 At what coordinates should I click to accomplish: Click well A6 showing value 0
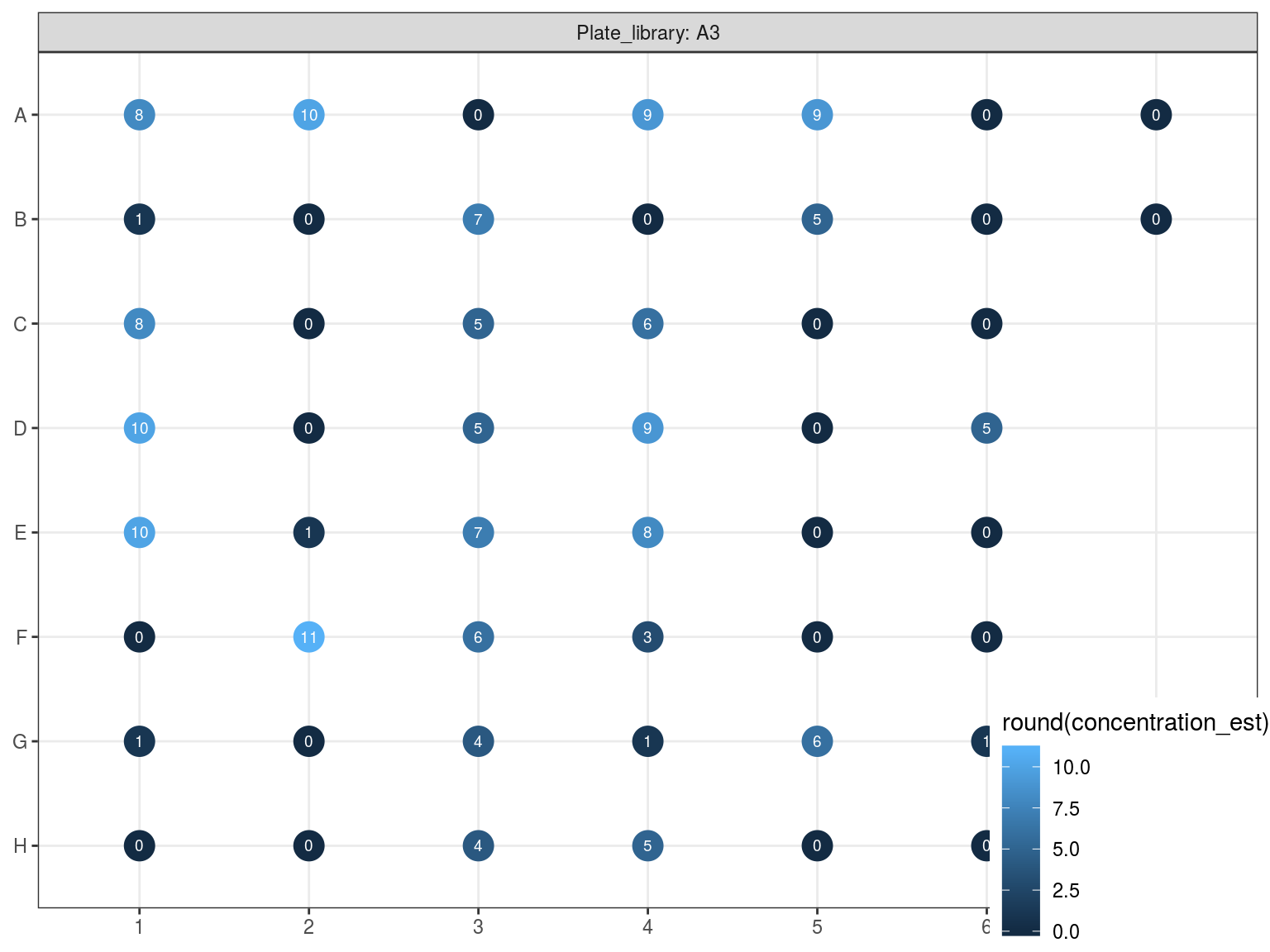click(x=986, y=115)
